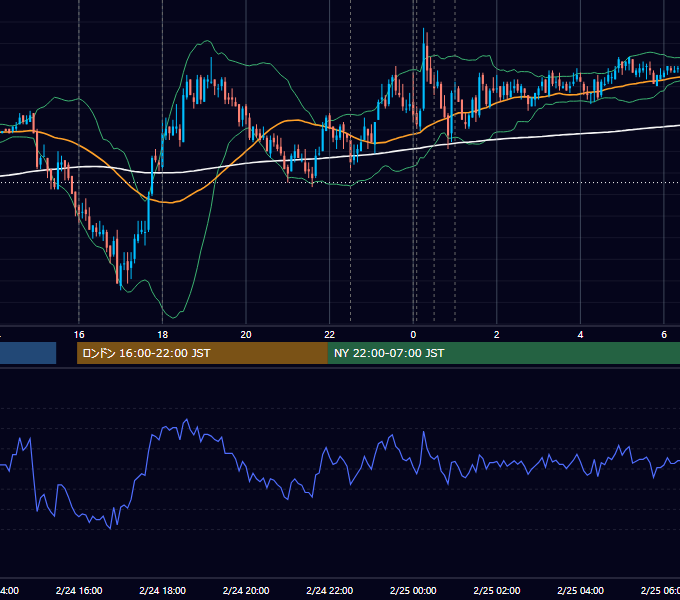The height and width of the screenshot is (600, 680).
Task: Click the 2/24 20:00 date label on the oscillator axis
Action: pos(246,590)
